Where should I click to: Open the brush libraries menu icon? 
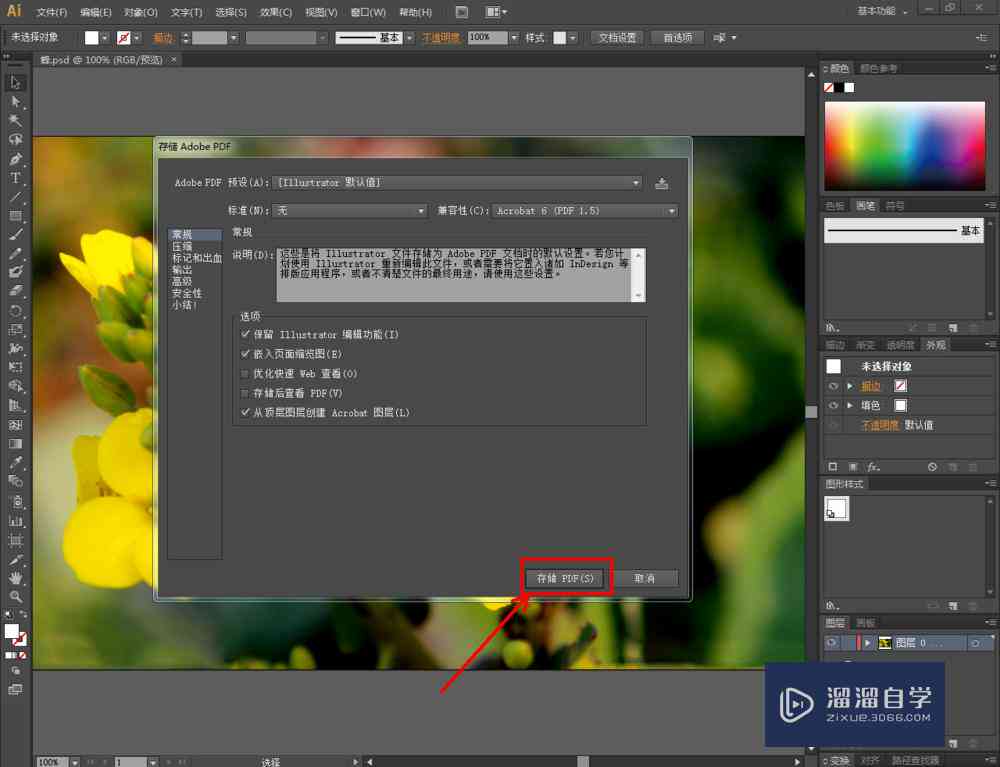832,327
